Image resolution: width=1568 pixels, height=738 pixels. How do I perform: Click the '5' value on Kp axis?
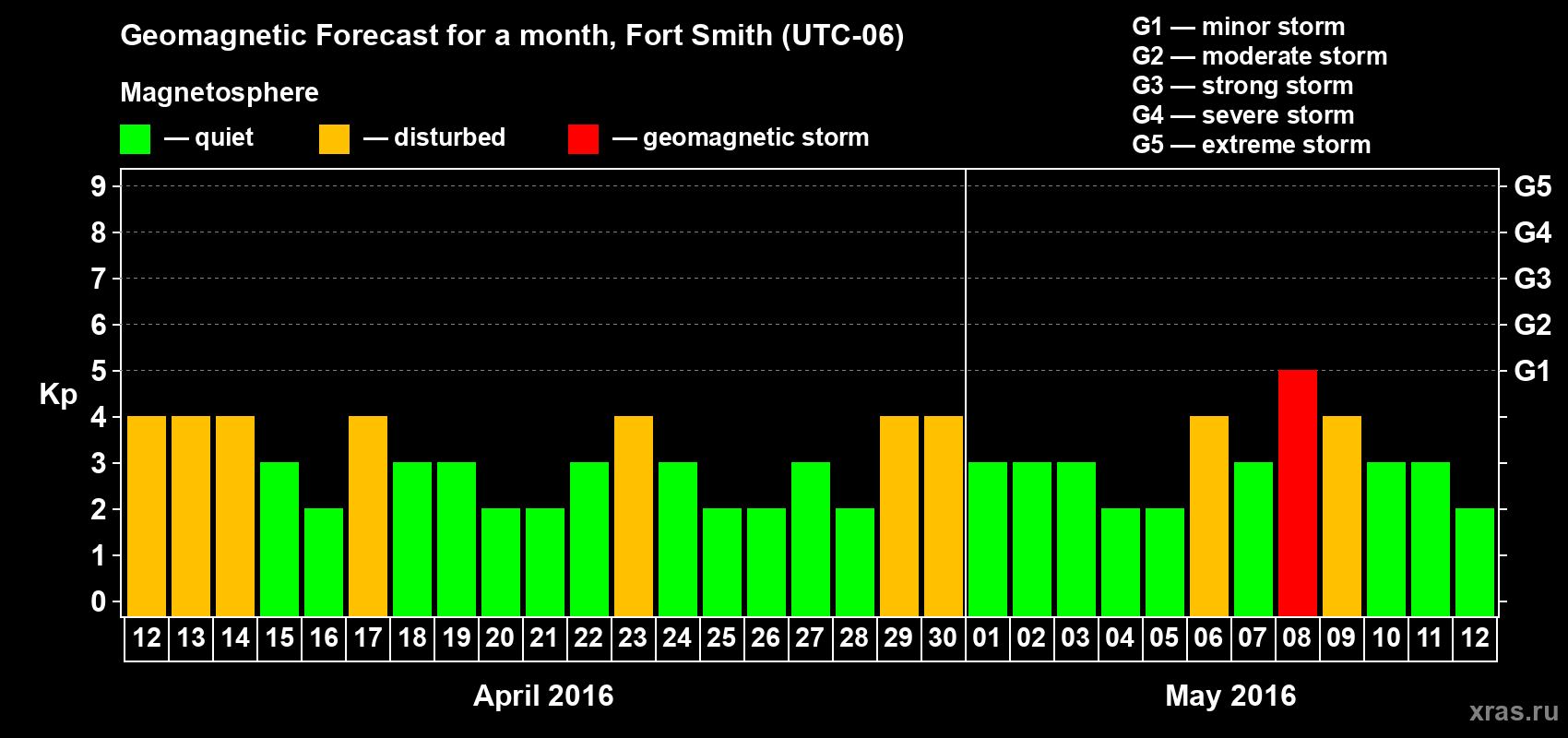99,371
